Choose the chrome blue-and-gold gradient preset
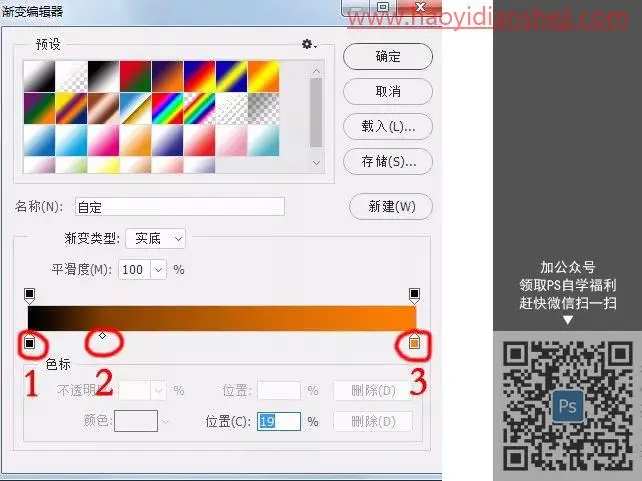642x481 pixels. coord(136,108)
